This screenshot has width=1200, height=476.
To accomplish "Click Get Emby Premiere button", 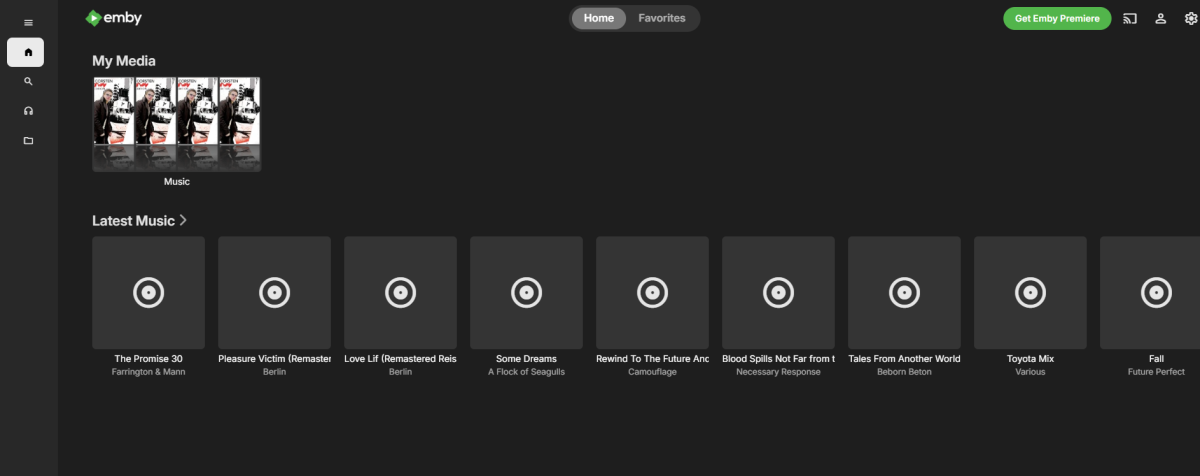I will (1057, 18).
